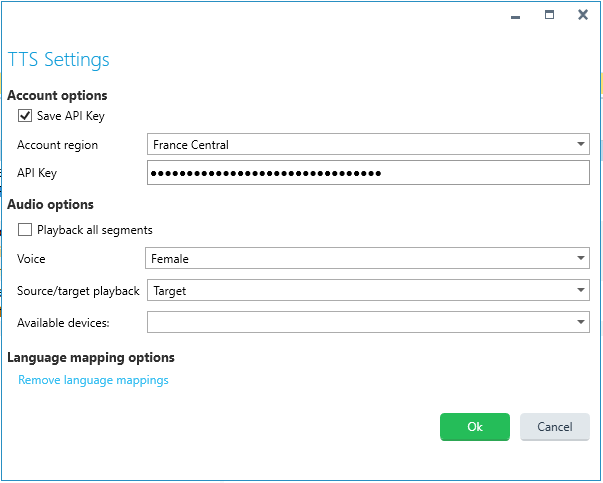The image size is (603, 483).
Task: Click the Remove language mappings link
Action: click(x=93, y=380)
